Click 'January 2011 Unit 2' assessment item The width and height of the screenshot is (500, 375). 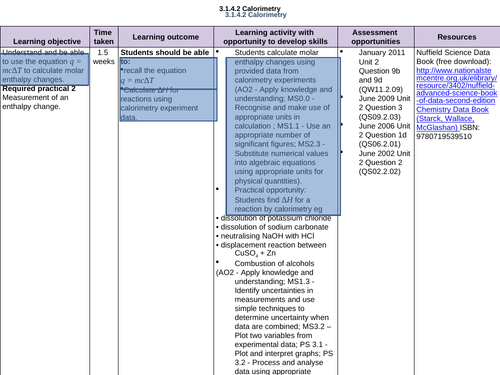pyautogui.click(x=382, y=57)
